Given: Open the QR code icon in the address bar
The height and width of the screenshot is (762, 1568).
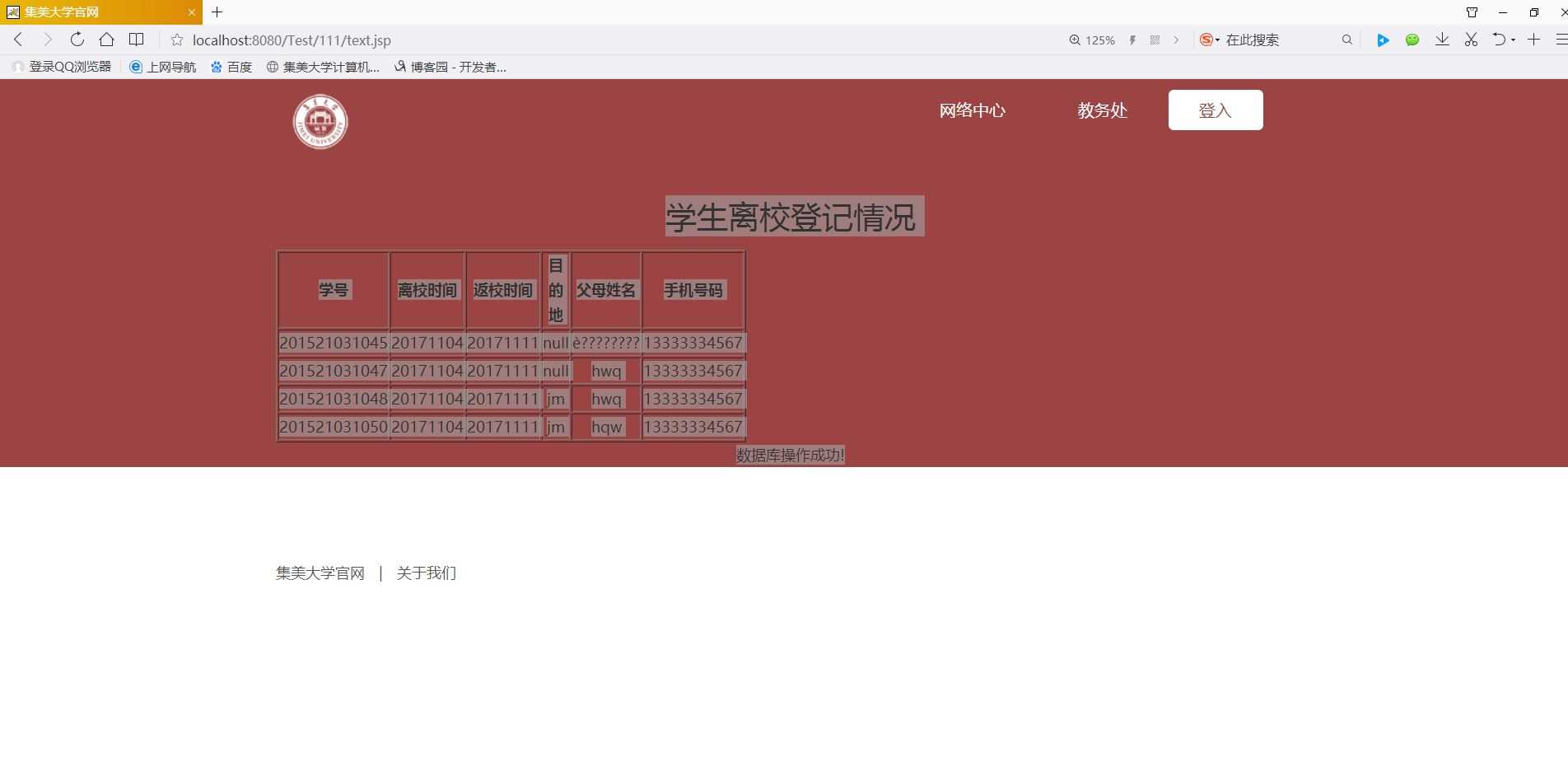Looking at the screenshot, I should [x=1155, y=40].
